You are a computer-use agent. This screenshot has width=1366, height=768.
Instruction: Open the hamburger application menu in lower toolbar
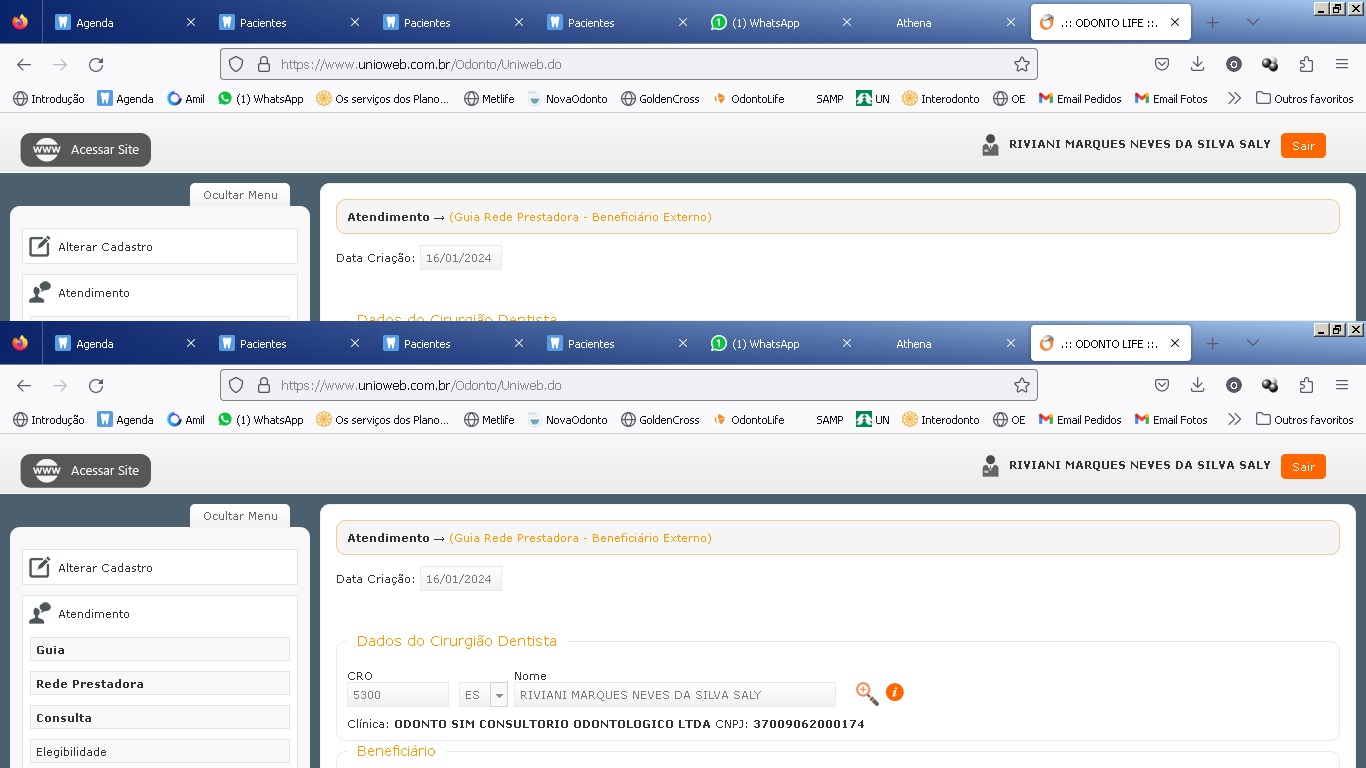pyautogui.click(x=1342, y=385)
